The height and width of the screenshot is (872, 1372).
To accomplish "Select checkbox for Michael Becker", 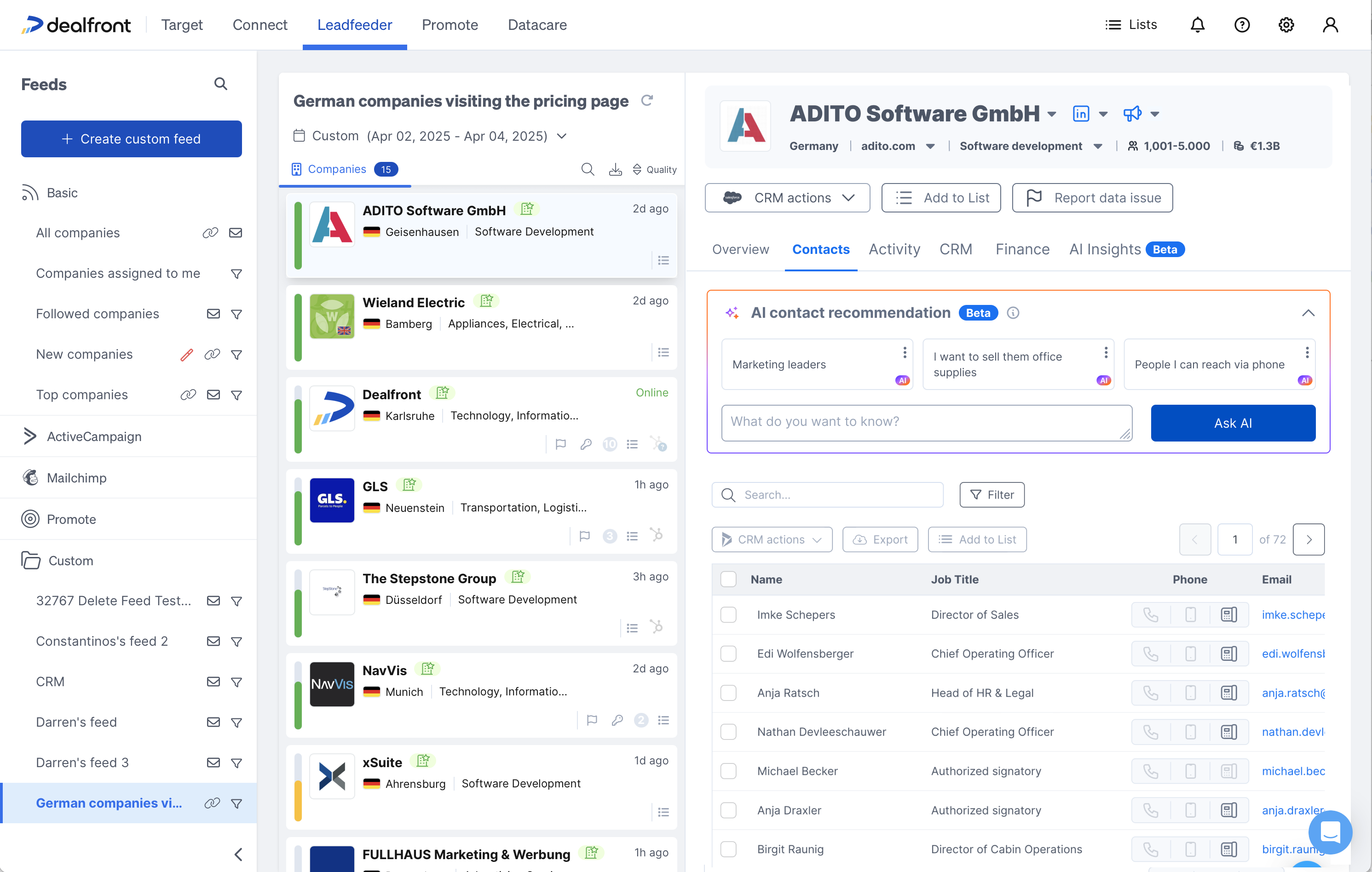I will tap(728, 771).
